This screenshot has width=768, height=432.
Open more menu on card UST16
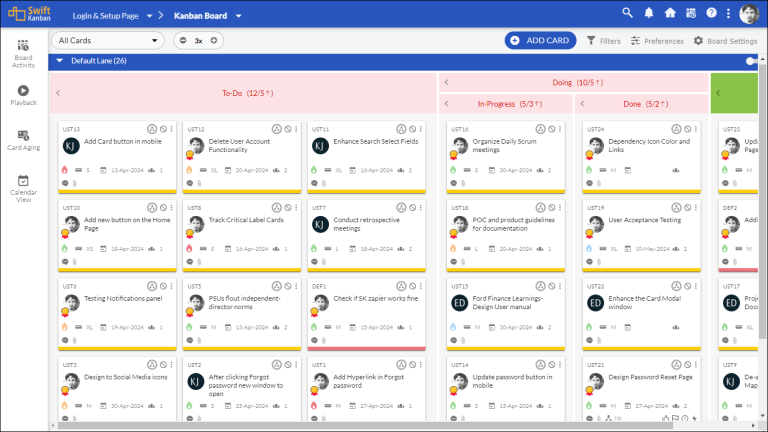click(x=560, y=129)
